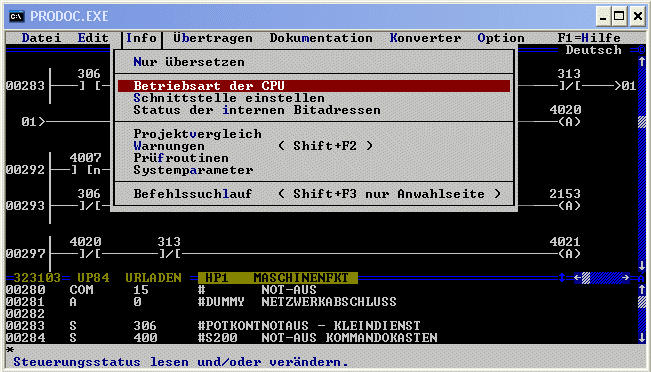Click horizontal scrollbar thumb
The height and width of the screenshot is (372, 651).
586,278
